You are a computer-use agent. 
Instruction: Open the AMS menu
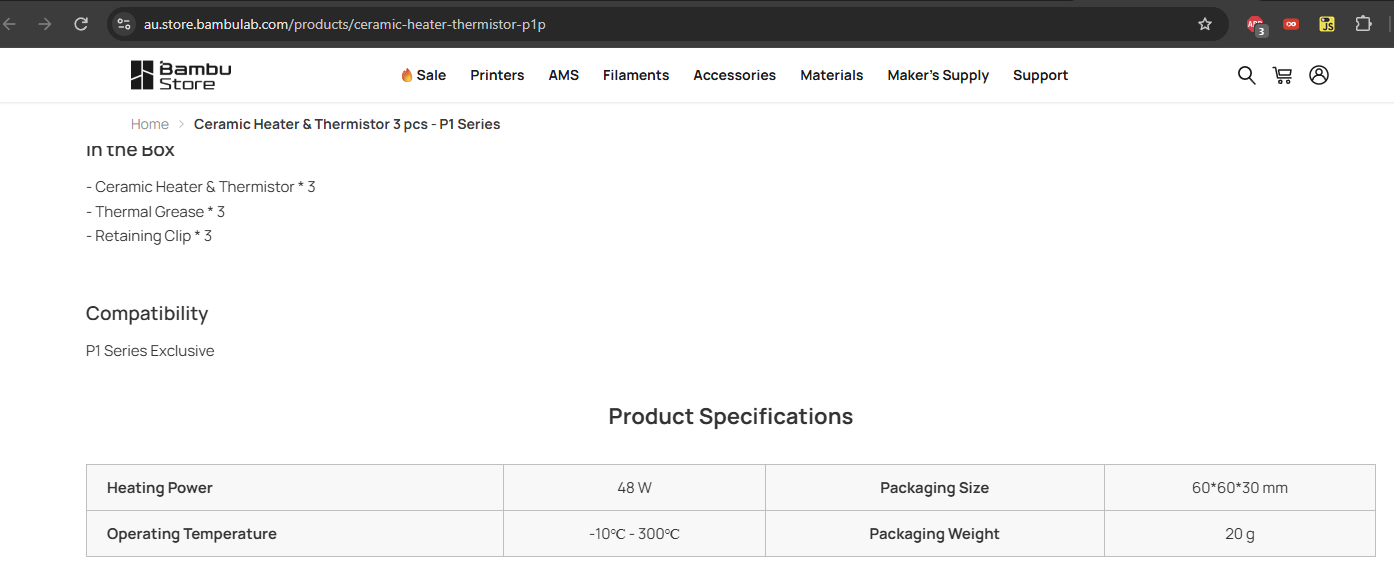564,75
